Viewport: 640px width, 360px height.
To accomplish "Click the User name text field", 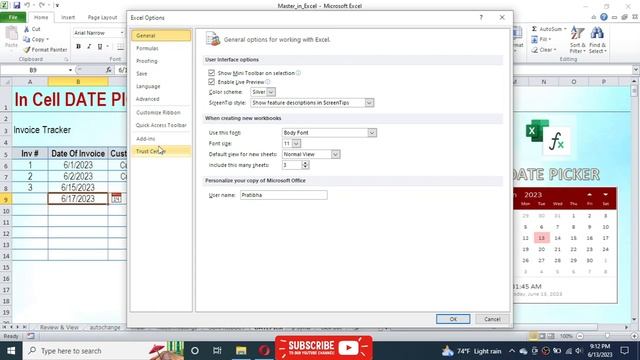I will [x=284, y=195].
